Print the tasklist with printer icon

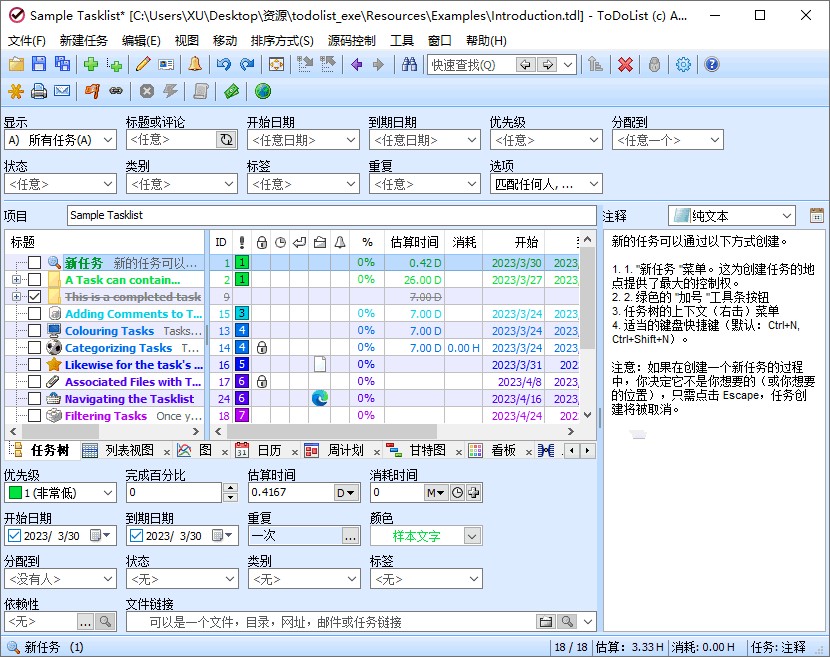click(39, 92)
